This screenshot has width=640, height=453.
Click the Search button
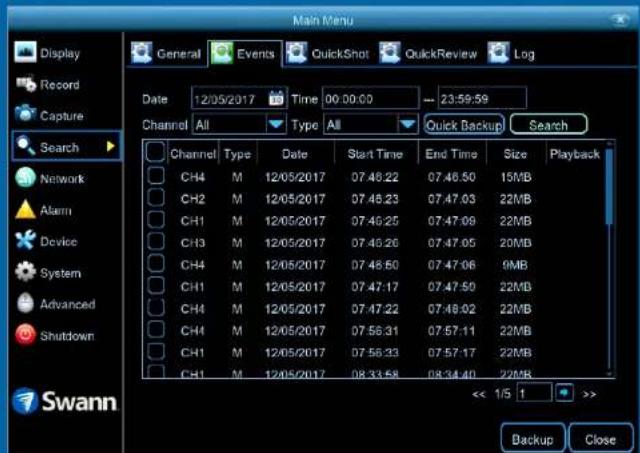pos(549,124)
